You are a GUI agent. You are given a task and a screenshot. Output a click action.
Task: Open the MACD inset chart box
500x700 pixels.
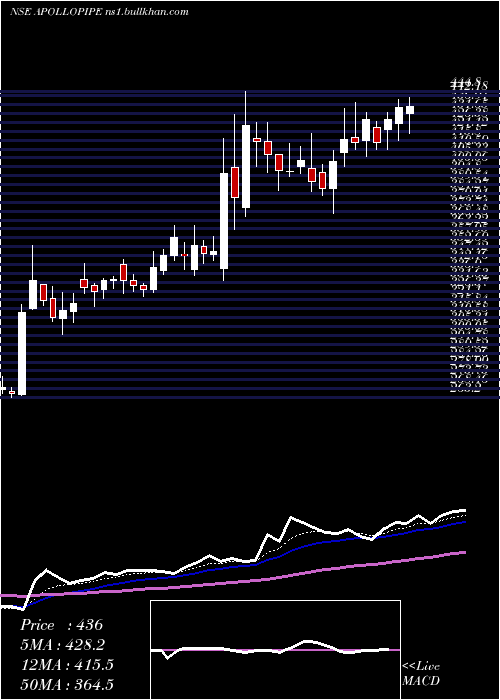275,650
